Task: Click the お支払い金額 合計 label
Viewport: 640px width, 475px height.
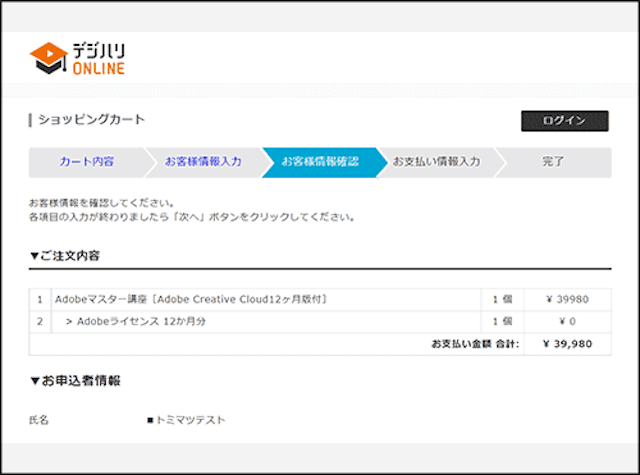Action: pos(475,344)
